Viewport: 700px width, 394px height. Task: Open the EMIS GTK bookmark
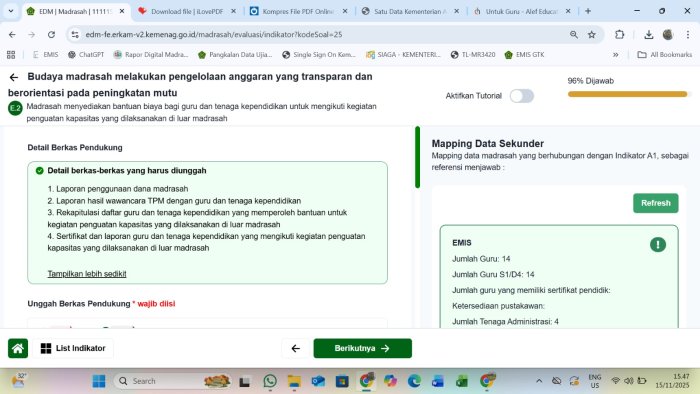[x=524, y=54]
